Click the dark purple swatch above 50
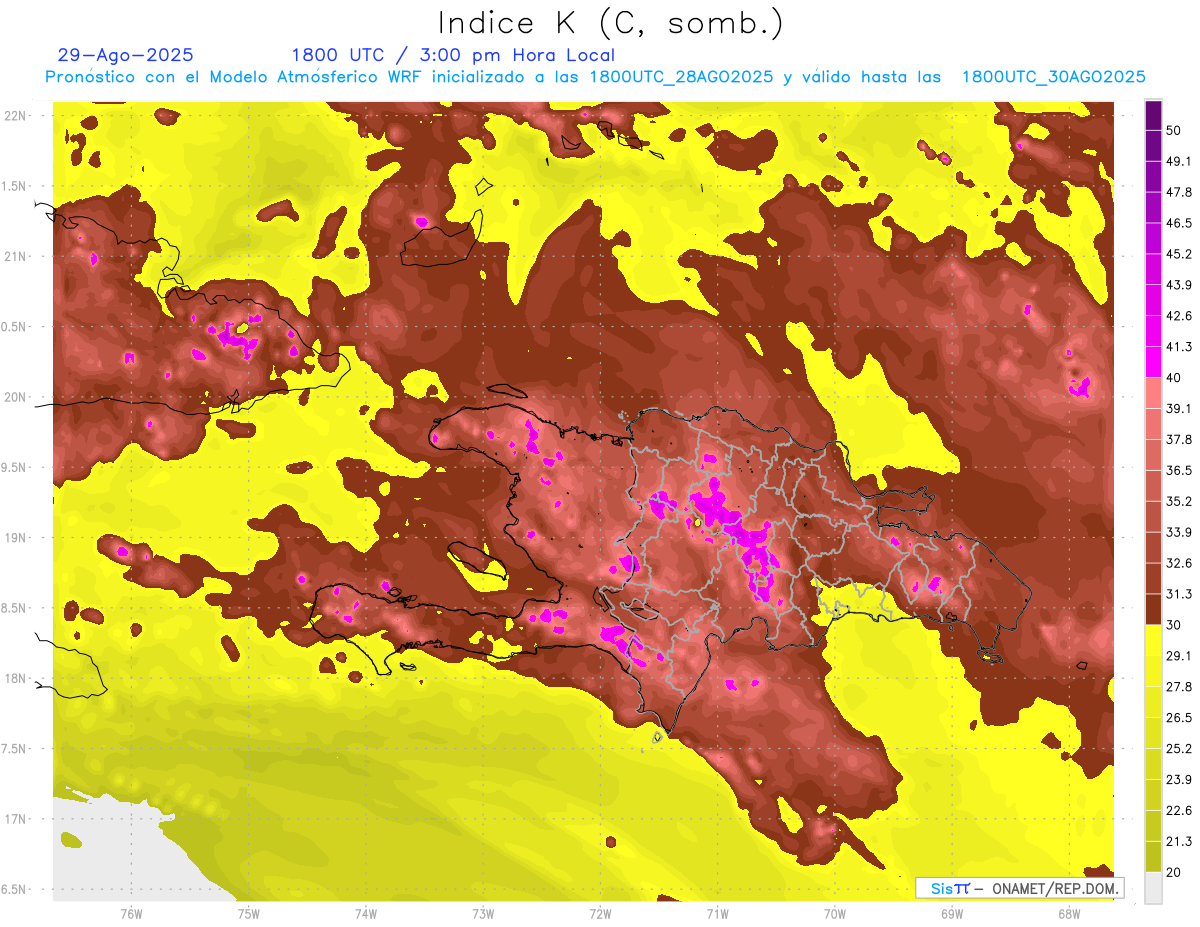The image size is (1200, 927). point(1153,116)
